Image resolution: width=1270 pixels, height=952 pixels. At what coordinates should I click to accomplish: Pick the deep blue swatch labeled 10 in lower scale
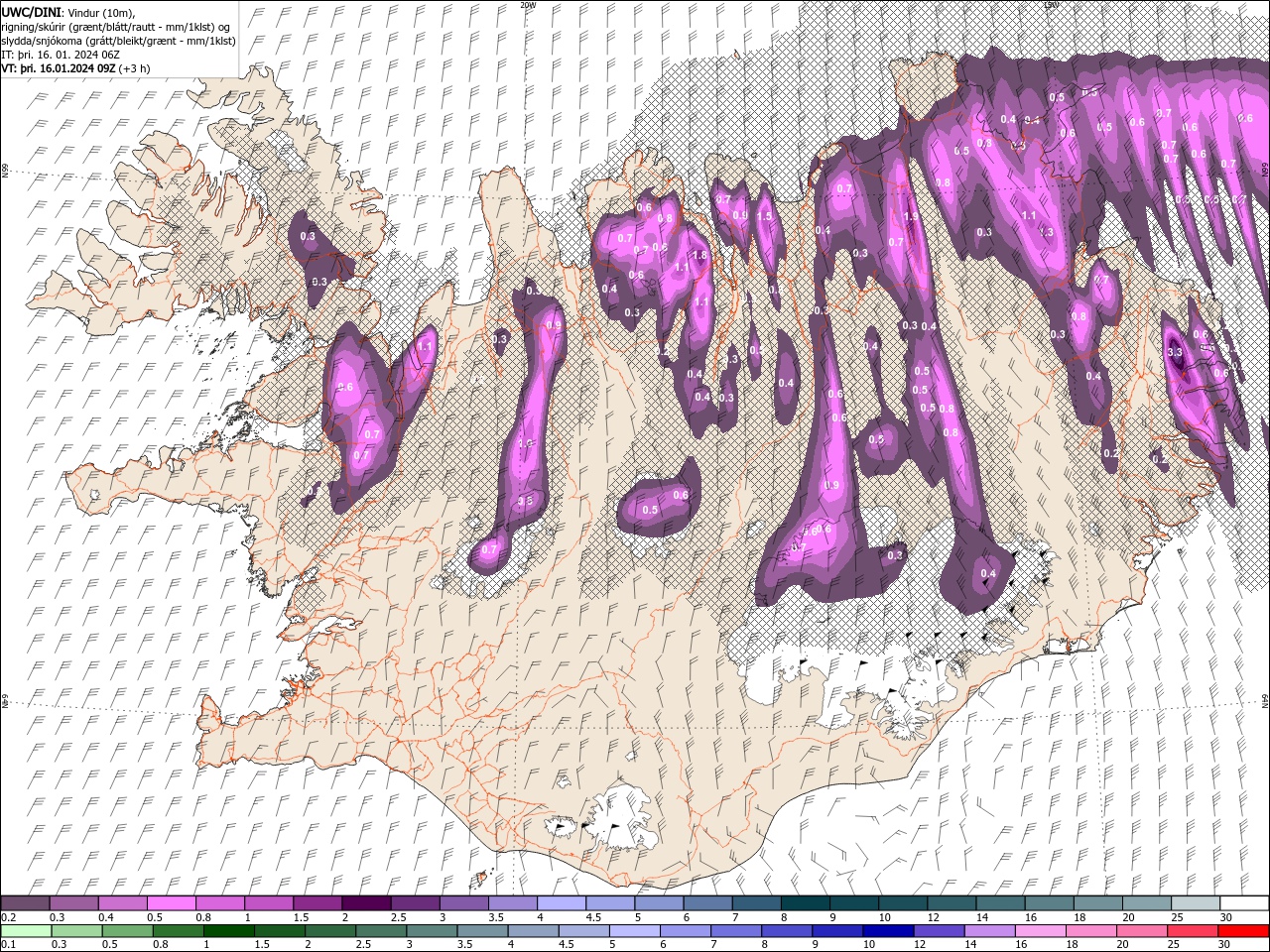(x=888, y=931)
